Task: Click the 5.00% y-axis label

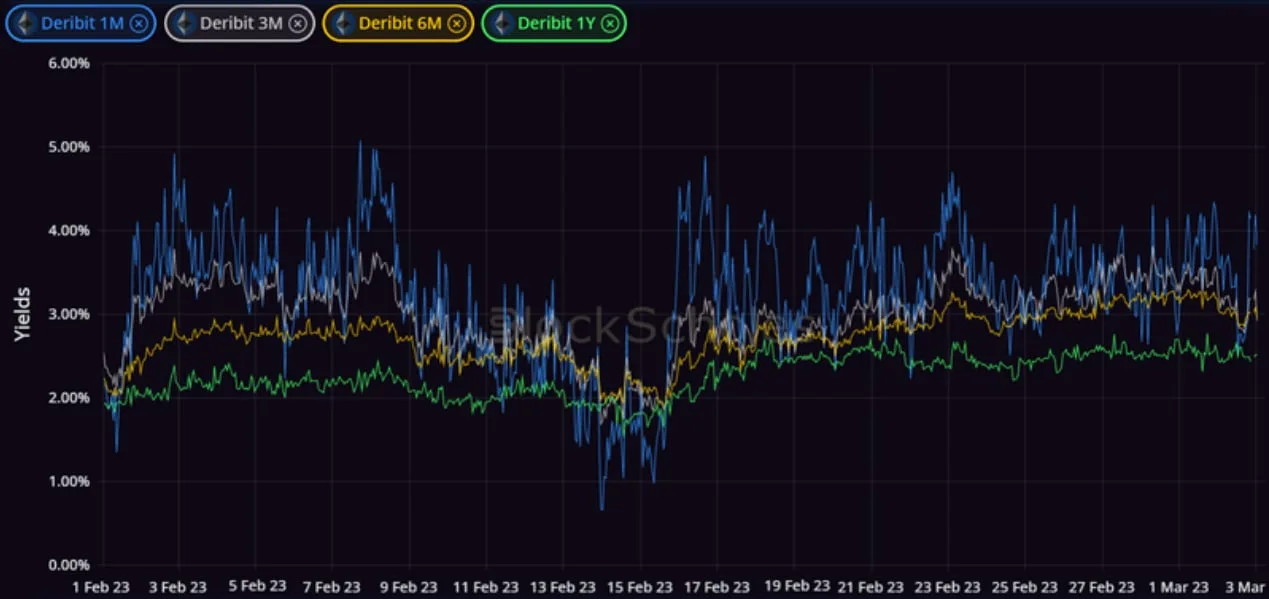Action: [x=70, y=147]
